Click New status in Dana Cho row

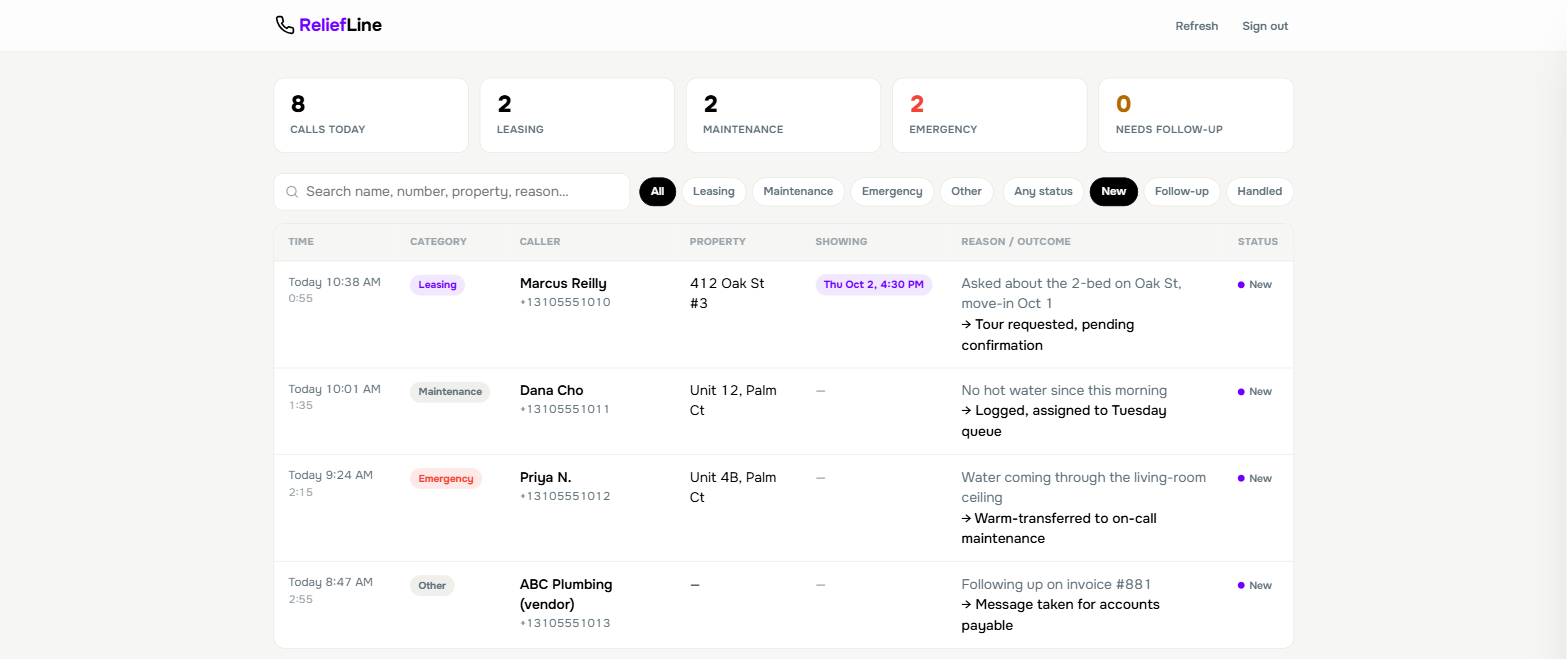[1255, 392]
